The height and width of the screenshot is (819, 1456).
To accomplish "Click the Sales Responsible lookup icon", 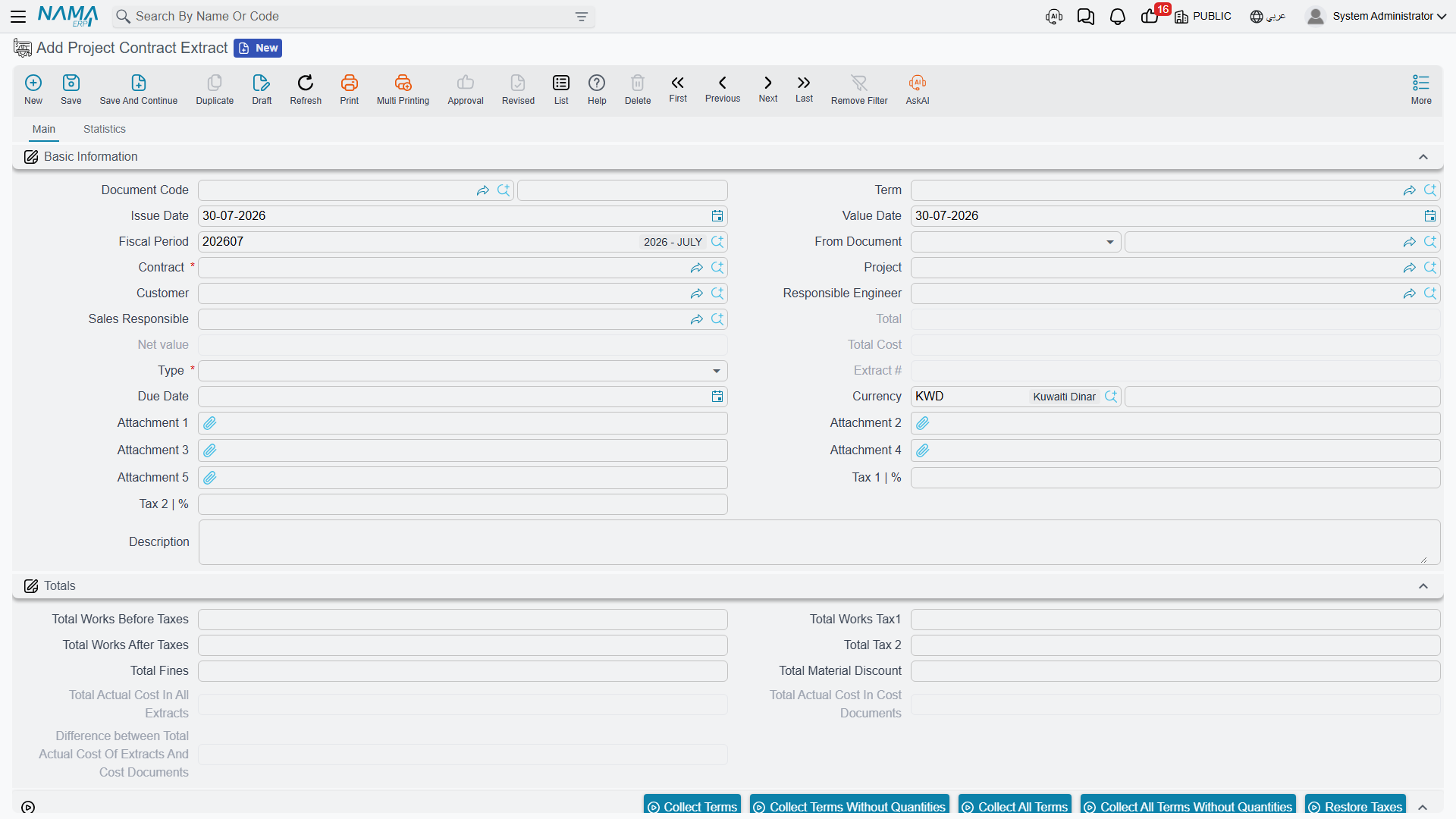I will 717,319.
